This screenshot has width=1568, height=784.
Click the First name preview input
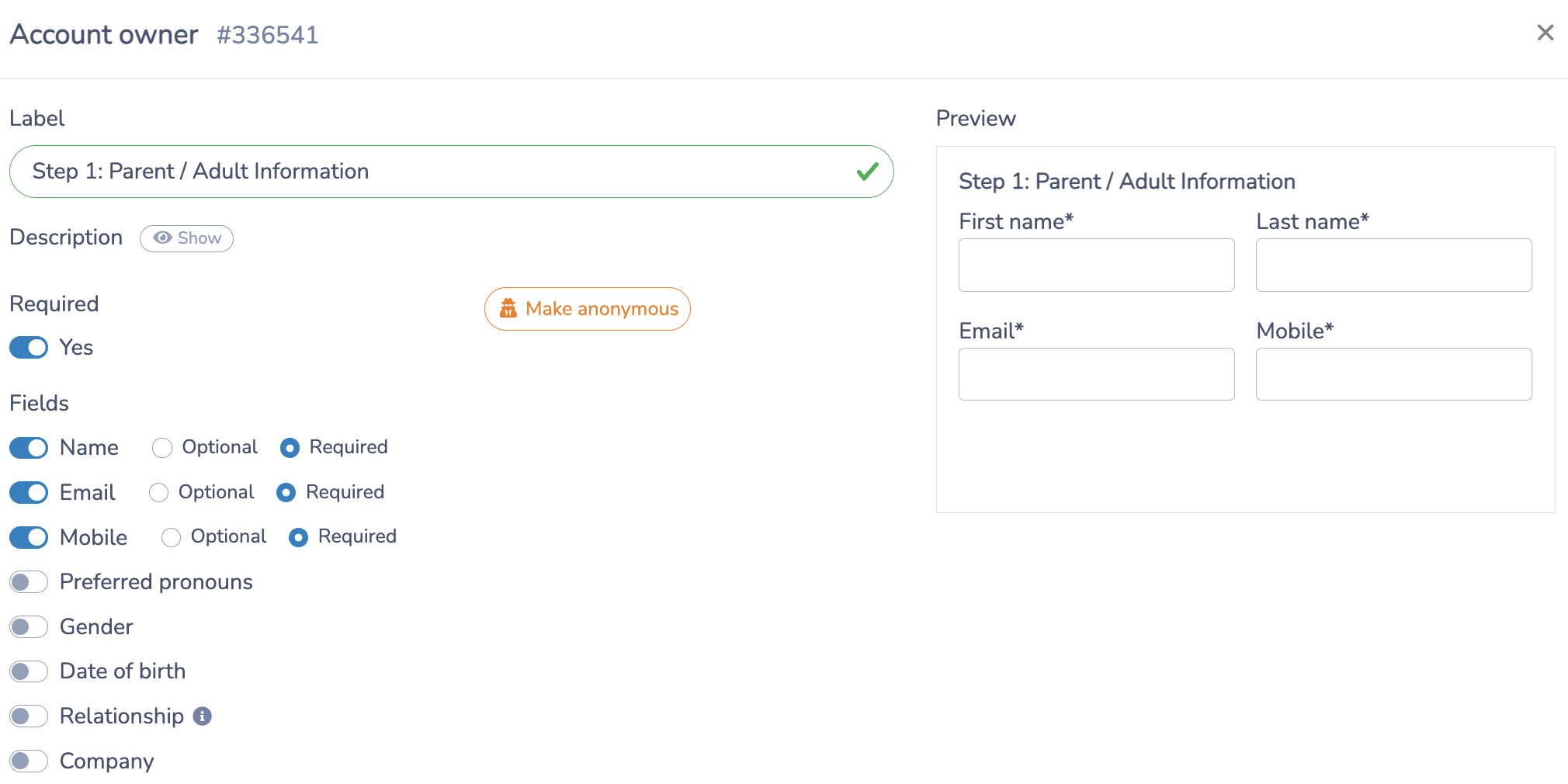point(1096,265)
